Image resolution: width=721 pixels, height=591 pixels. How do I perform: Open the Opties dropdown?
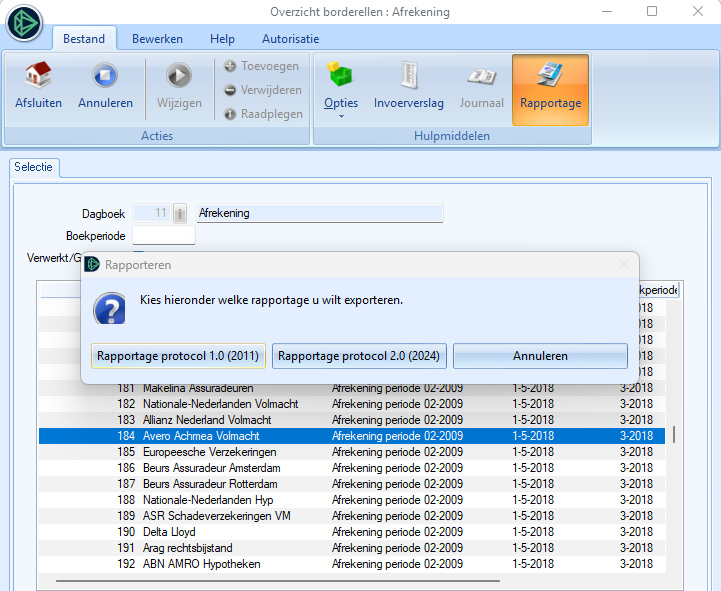click(341, 89)
